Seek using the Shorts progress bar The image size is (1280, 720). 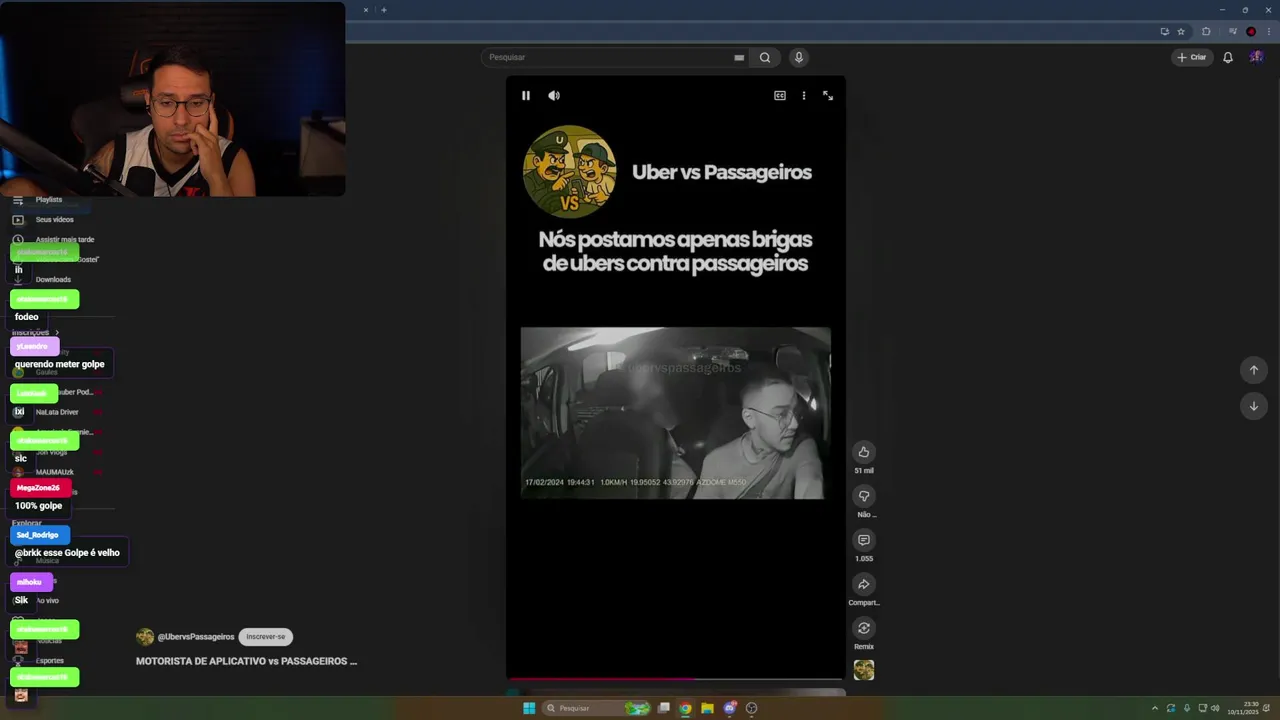676,679
